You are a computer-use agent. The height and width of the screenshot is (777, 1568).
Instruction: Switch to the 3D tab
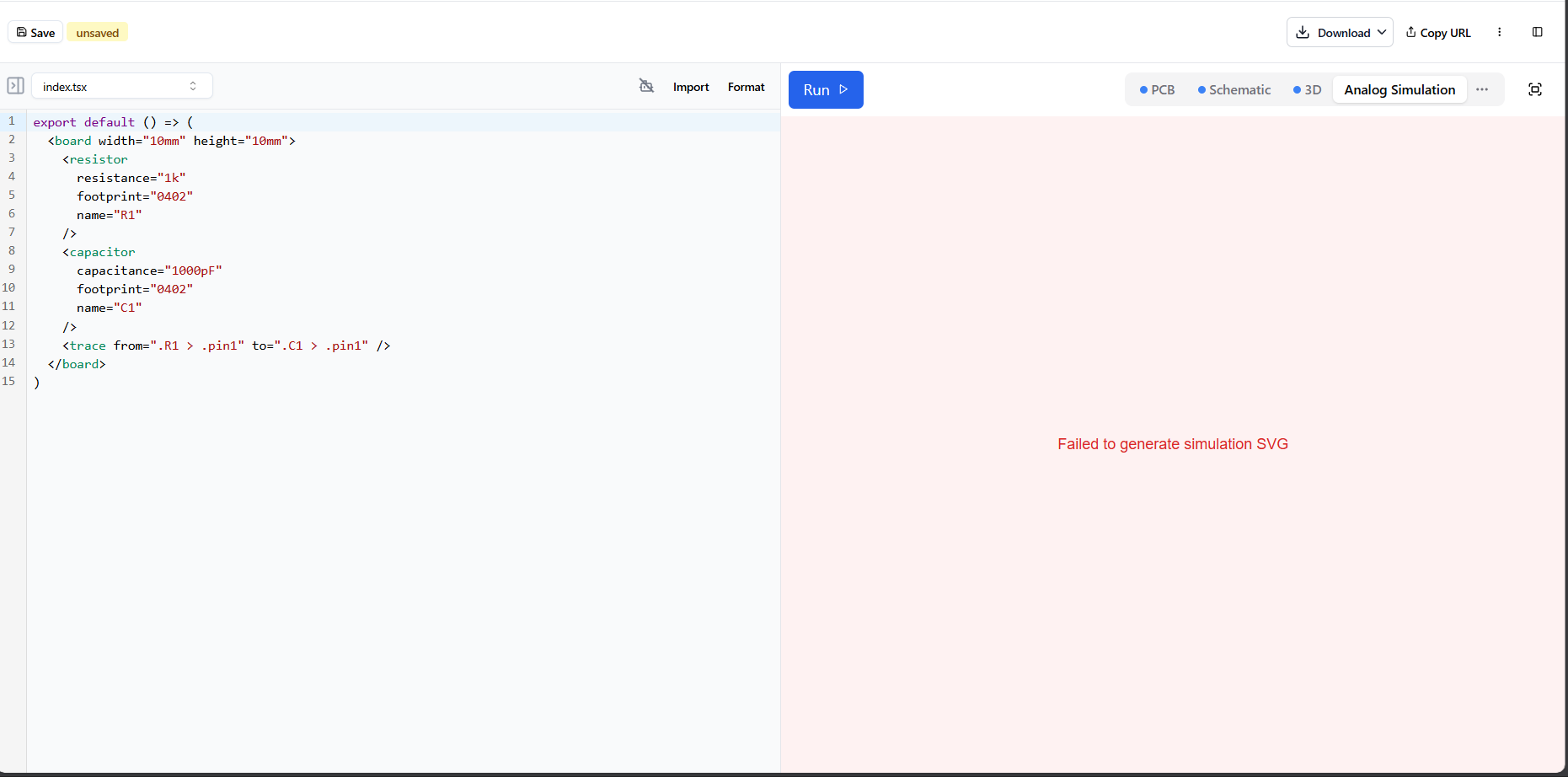tap(1307, 89)
